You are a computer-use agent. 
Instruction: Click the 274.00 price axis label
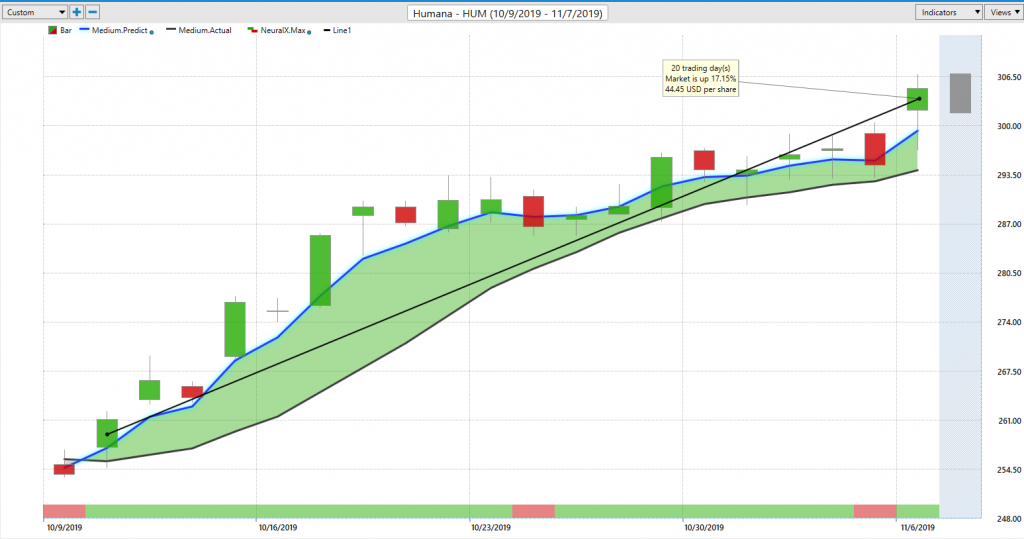tap(1009, 322)
